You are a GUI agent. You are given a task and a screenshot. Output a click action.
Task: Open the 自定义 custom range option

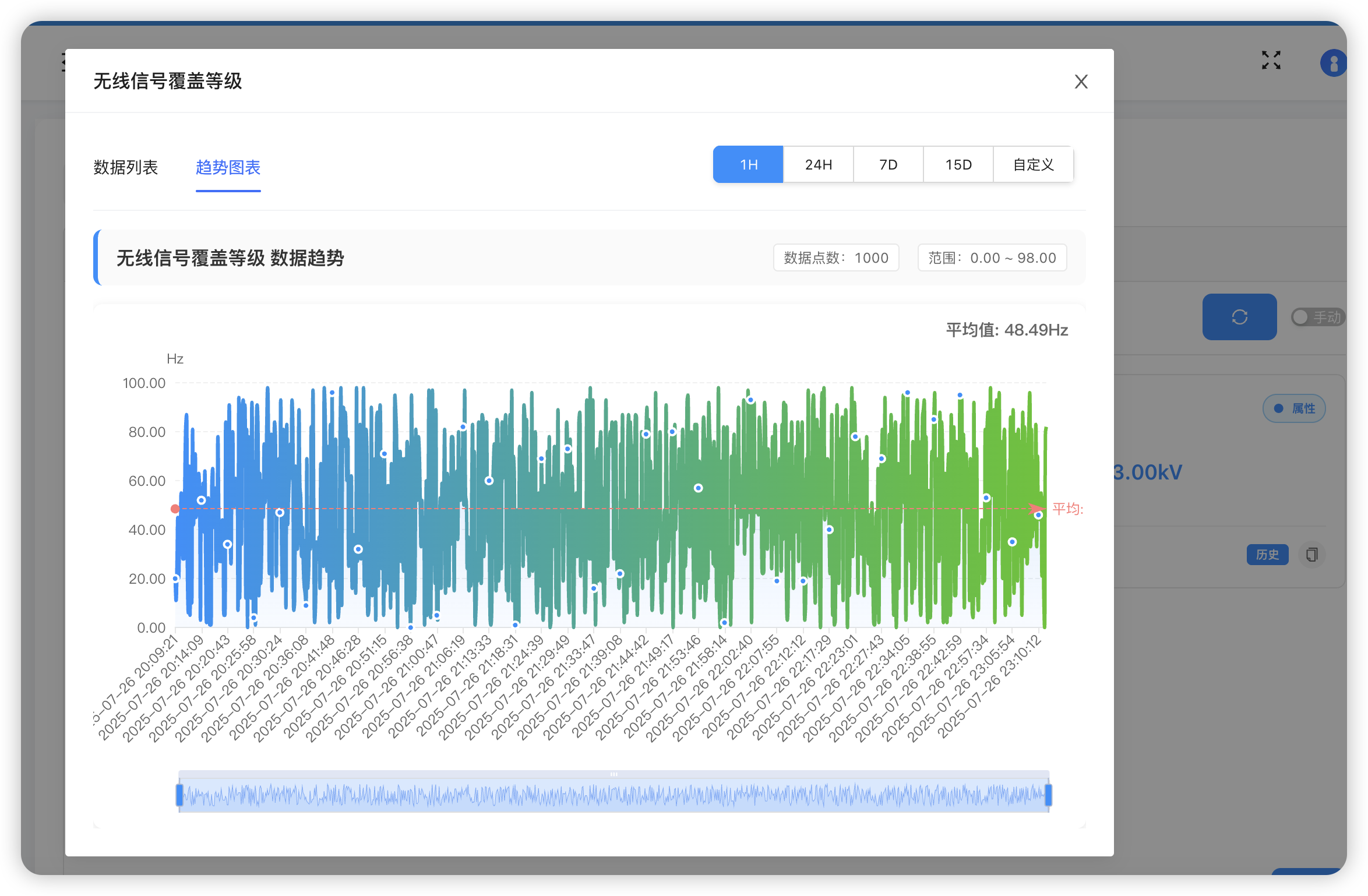point(1033,164)
